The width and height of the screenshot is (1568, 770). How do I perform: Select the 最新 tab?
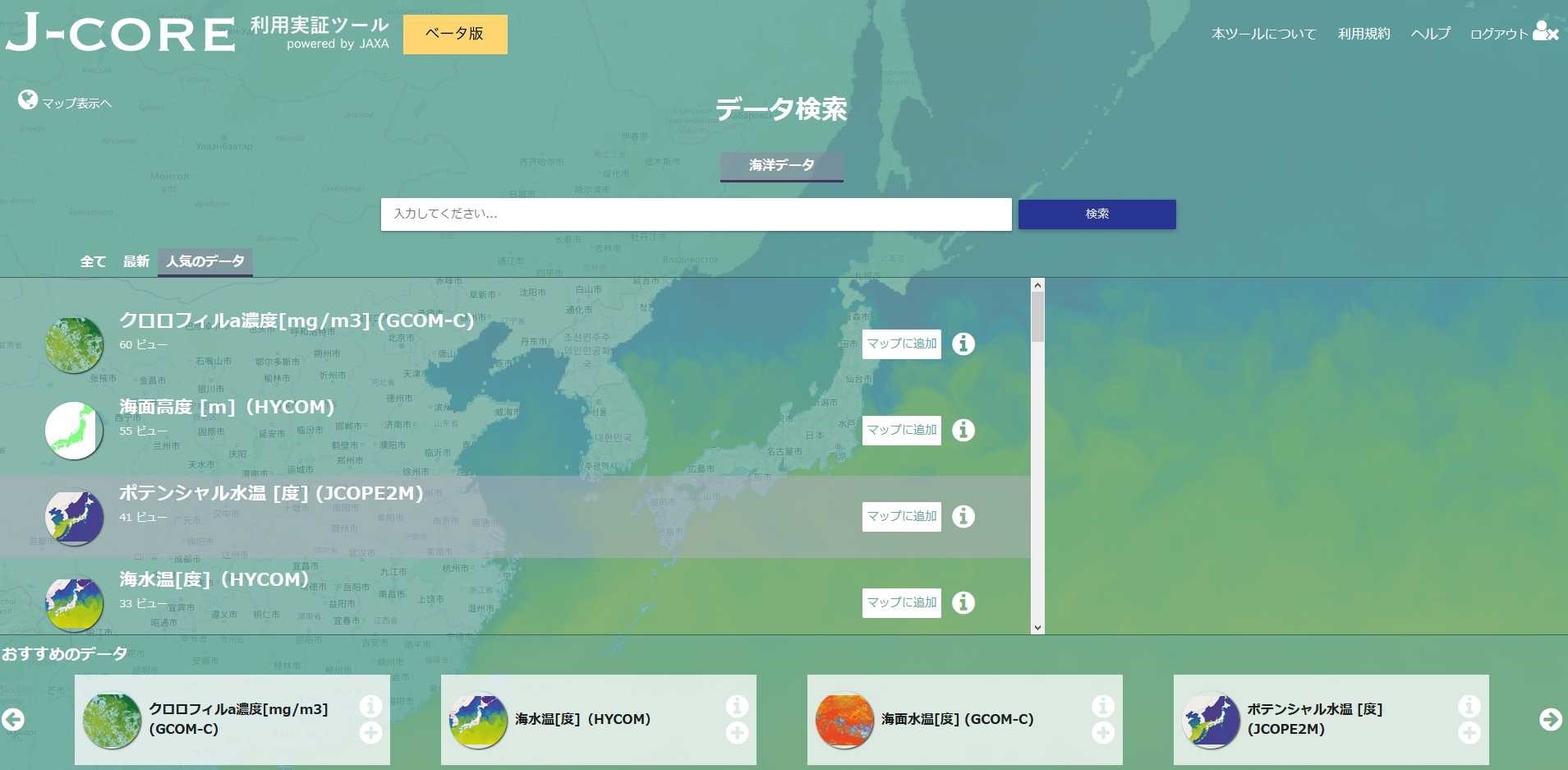click(136, 261)
